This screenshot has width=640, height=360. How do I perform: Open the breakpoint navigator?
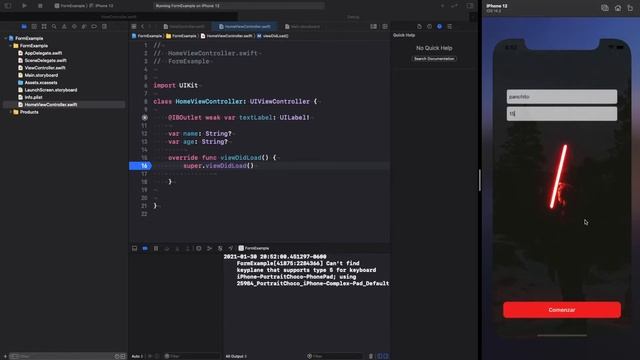point(94,27)
